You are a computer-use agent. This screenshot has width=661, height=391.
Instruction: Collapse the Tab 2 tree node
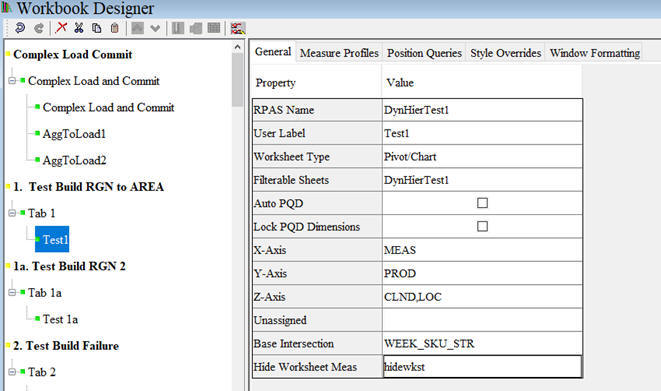12,372
